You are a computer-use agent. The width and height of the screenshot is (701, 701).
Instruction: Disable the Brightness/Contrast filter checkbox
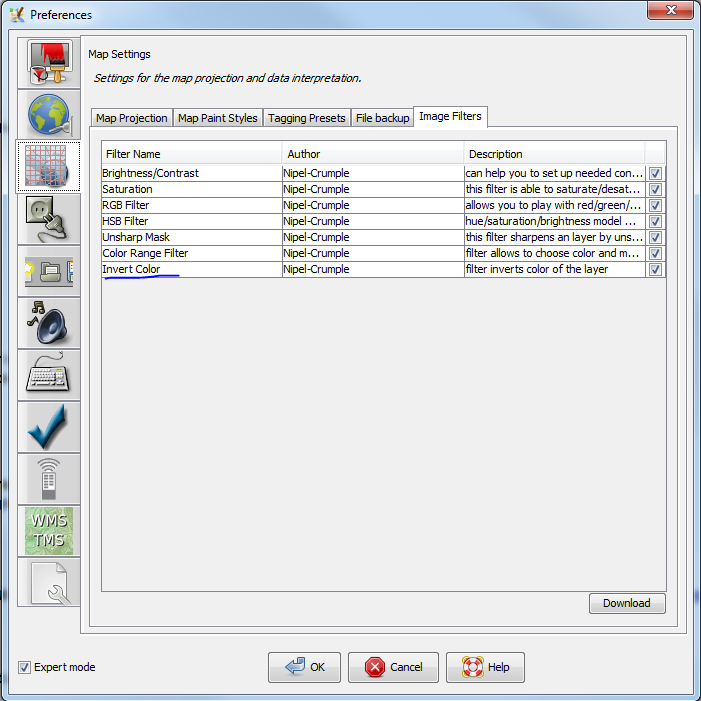coord(655,173)
